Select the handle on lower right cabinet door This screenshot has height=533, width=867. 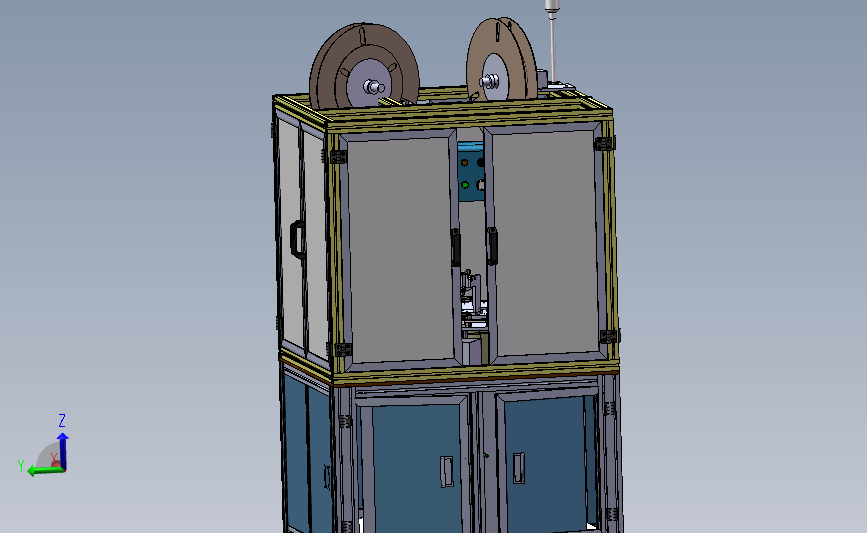[519, 468]
